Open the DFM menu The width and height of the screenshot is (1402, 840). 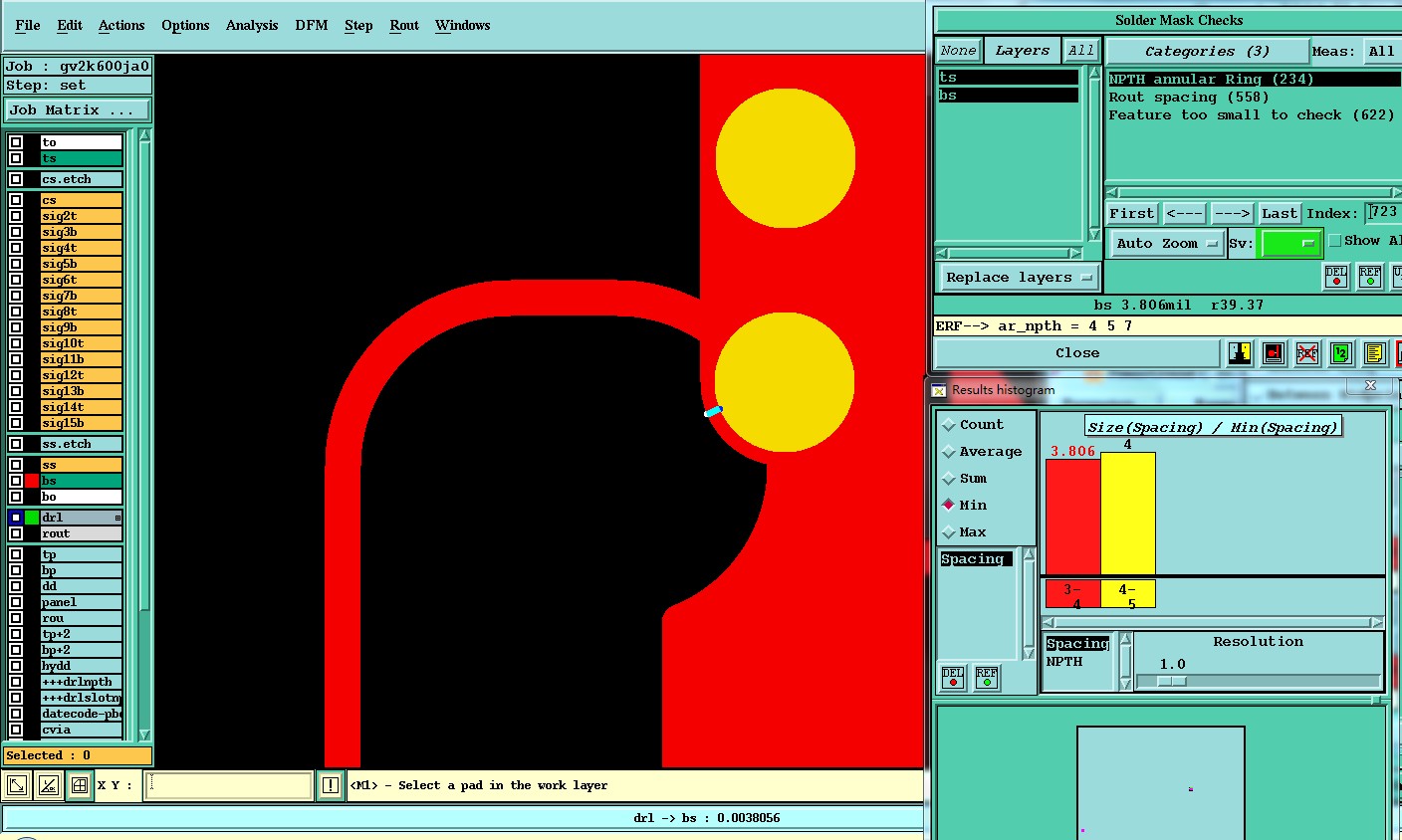coord(312,25)
